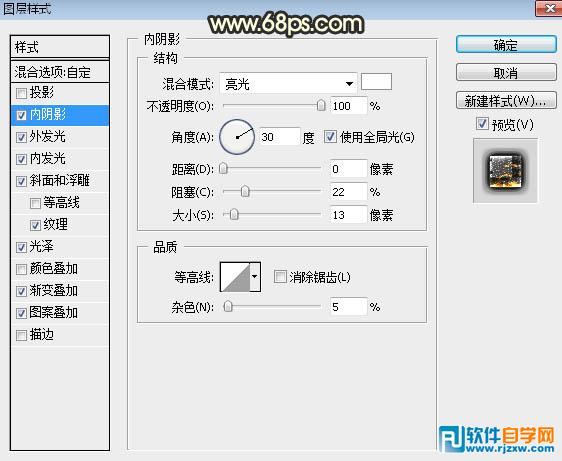Click the 取消 cancel button
Screen dimensions: 562x461
click(x=506, y=73)
